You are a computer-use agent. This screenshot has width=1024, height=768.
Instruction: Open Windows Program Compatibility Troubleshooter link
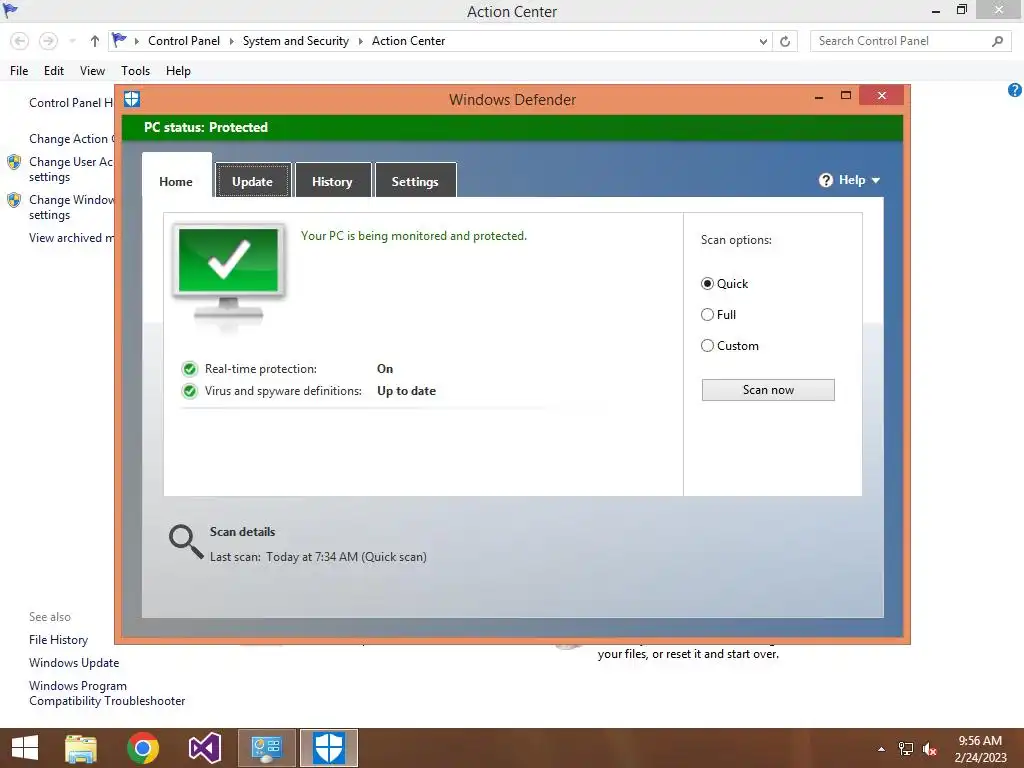coord(107,693)
